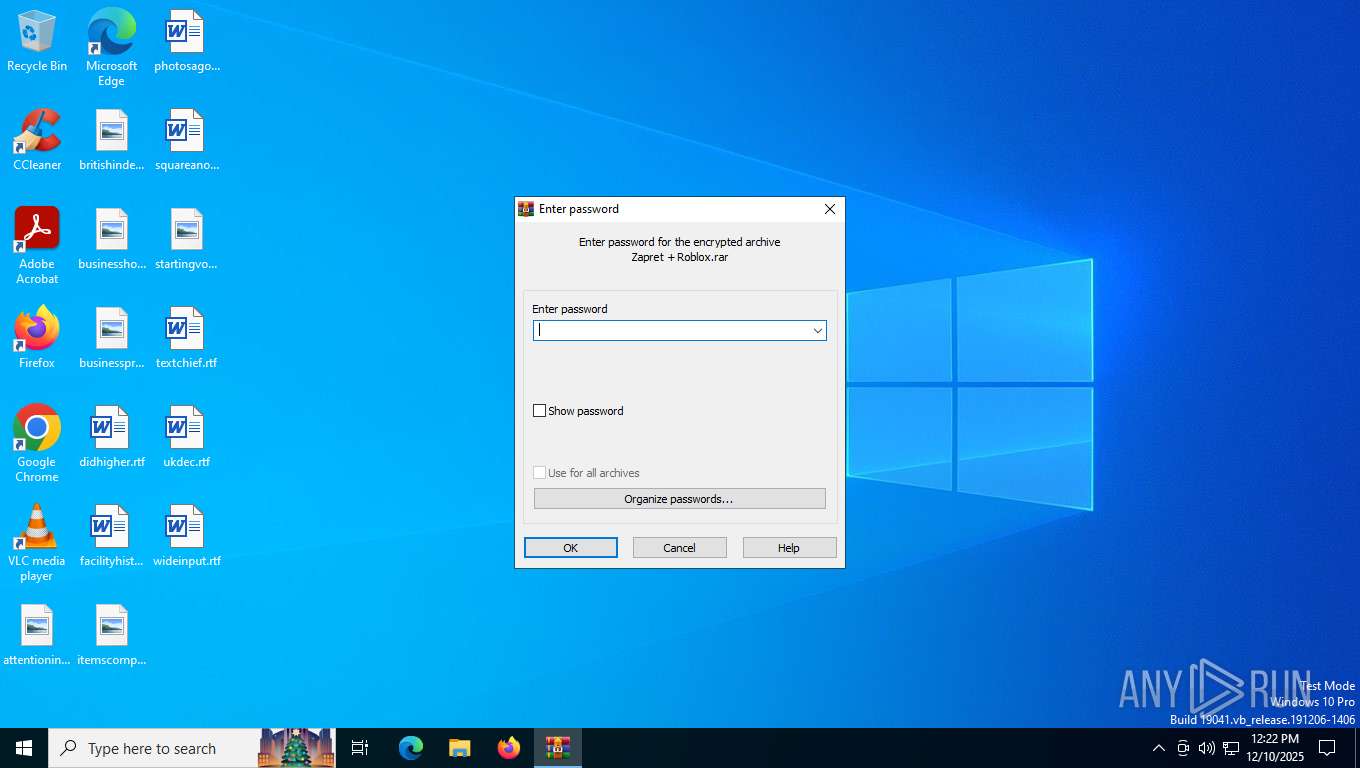1360x768 pixels.
Task: Open Firefox from the taskbar
Action: point(509,748)
